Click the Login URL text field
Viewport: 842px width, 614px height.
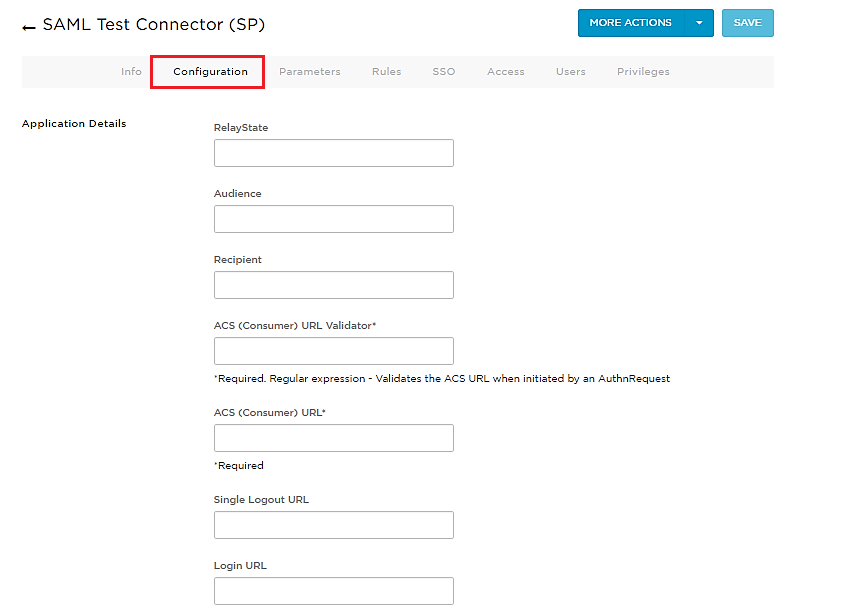(333, 590)
